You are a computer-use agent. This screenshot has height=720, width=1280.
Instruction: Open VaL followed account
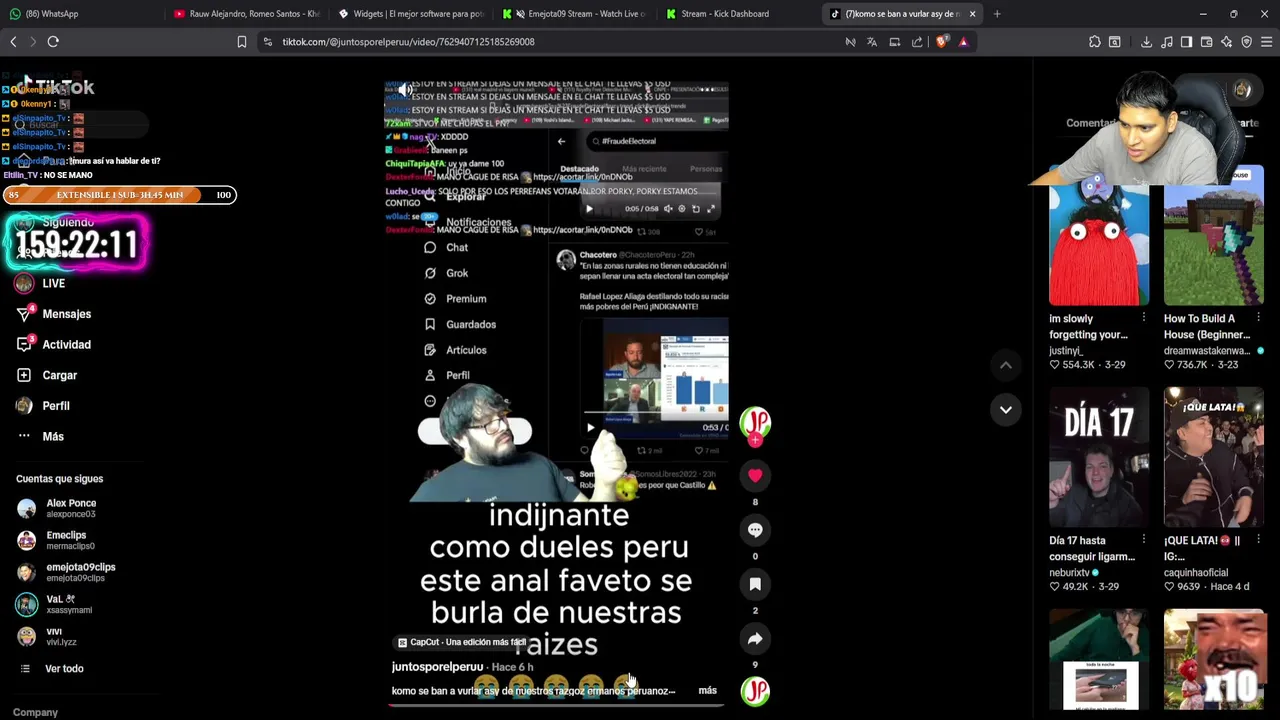[x=55, y=604]
